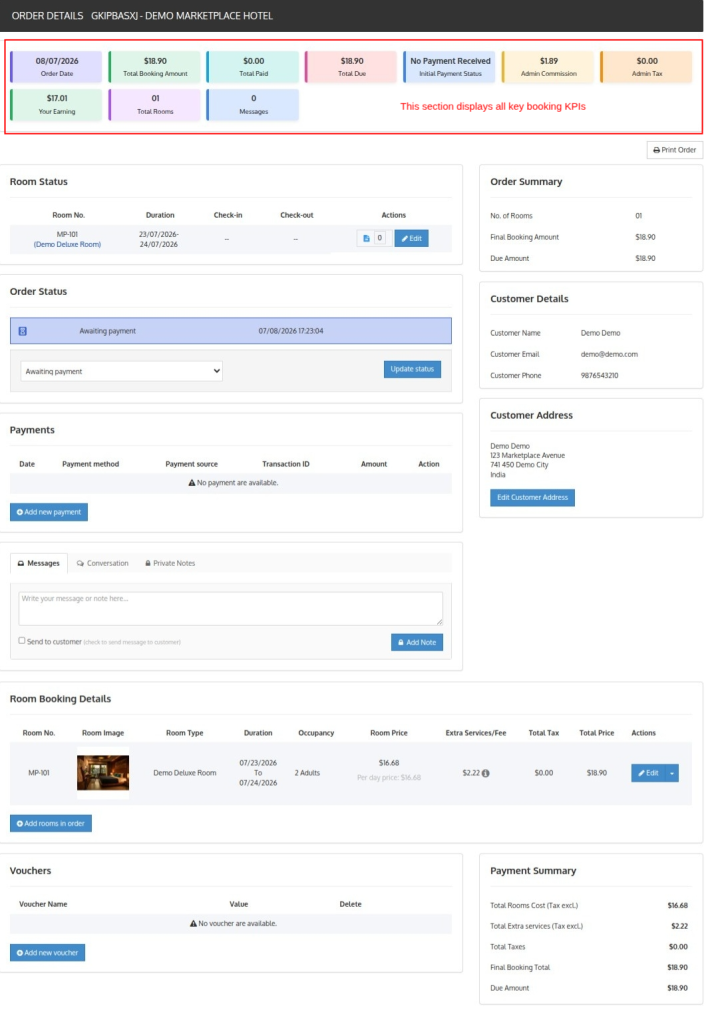Image resolution: width=708 pixels, height=1024 pixels.
Task: Switch to the Conversation tab
Action: click(103, 563)
